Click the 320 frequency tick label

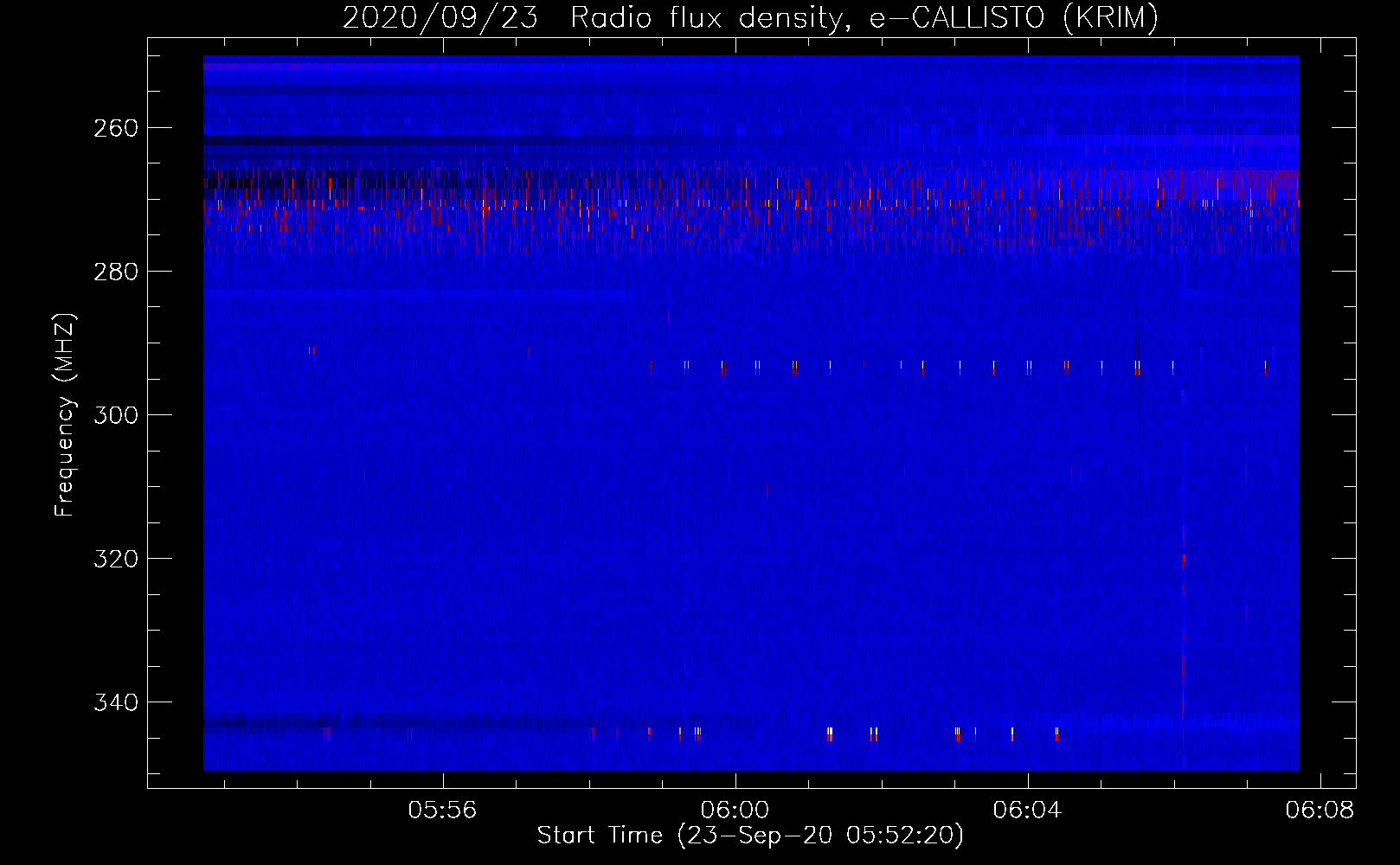[116, 559]
